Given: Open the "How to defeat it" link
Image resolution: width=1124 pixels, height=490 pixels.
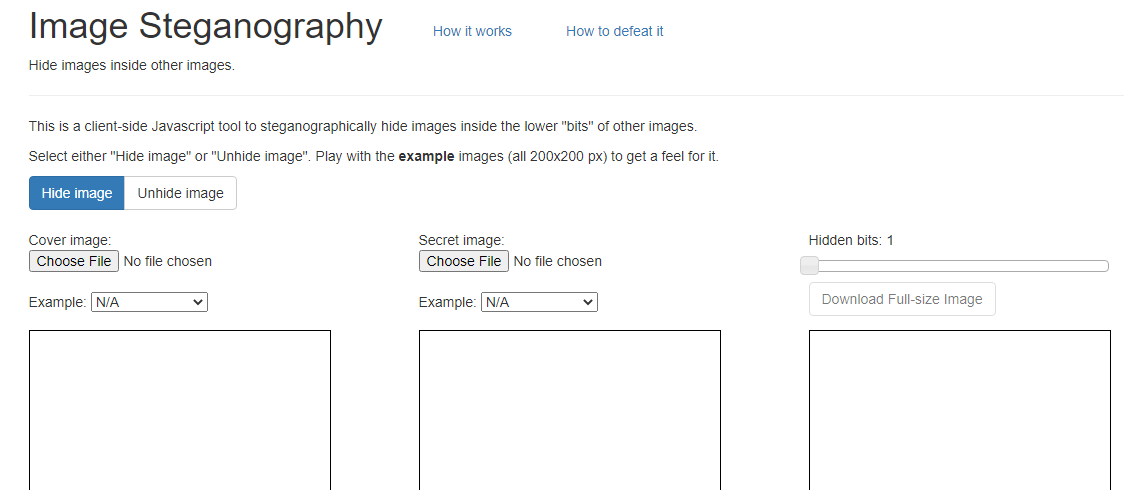Looking at the screenshot, I should (x=614, y=31).
